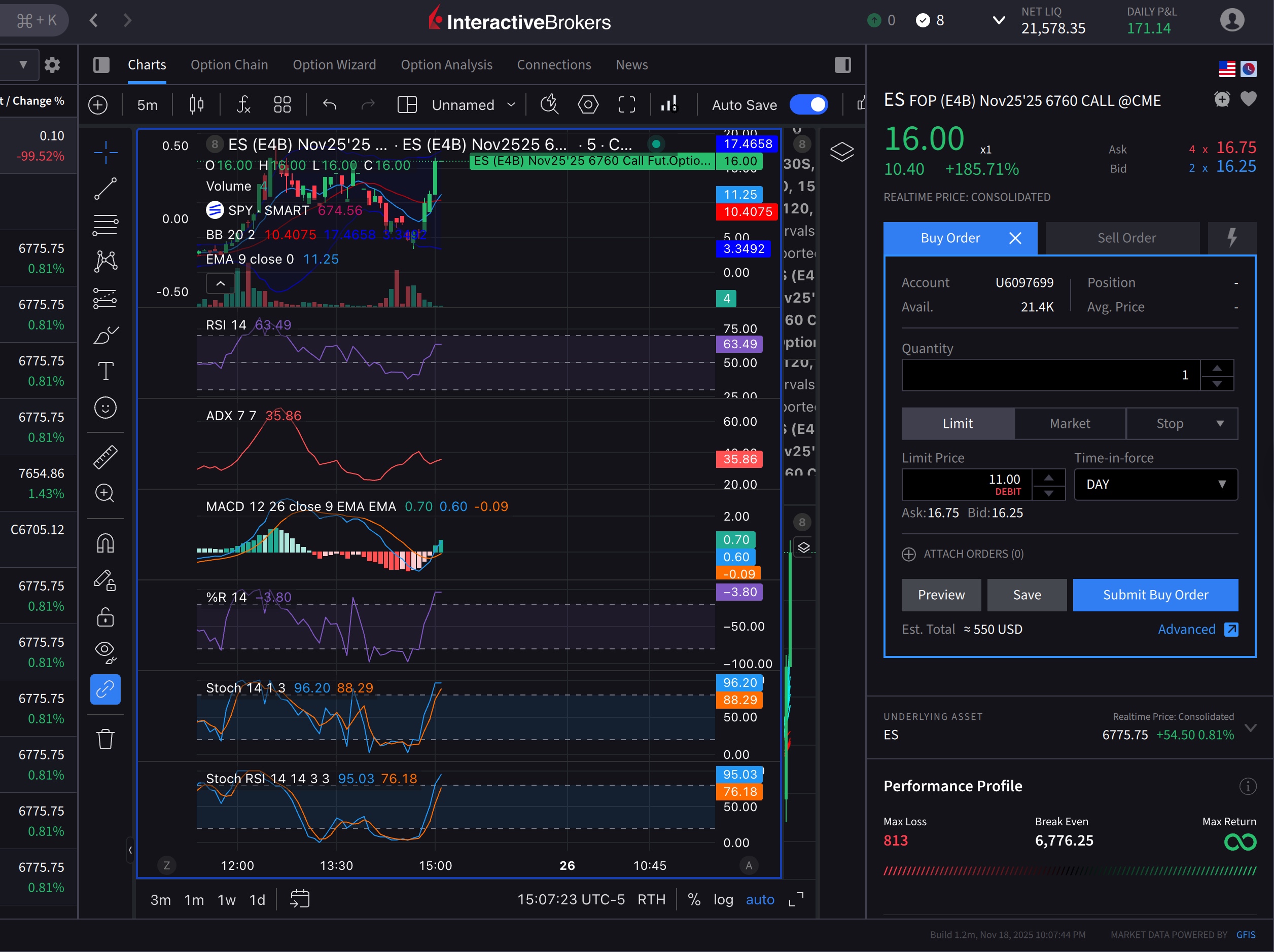Open the Time-in-force DAY dropdown

click(x=1155, y=485)
